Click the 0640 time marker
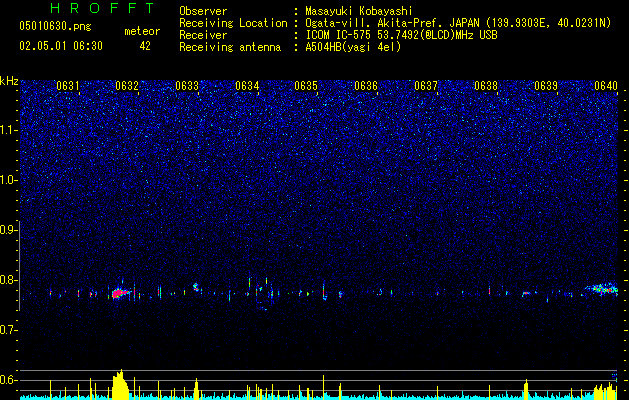Screen dimensions: 629x400 pyautogui.click(x=606, y=86)
